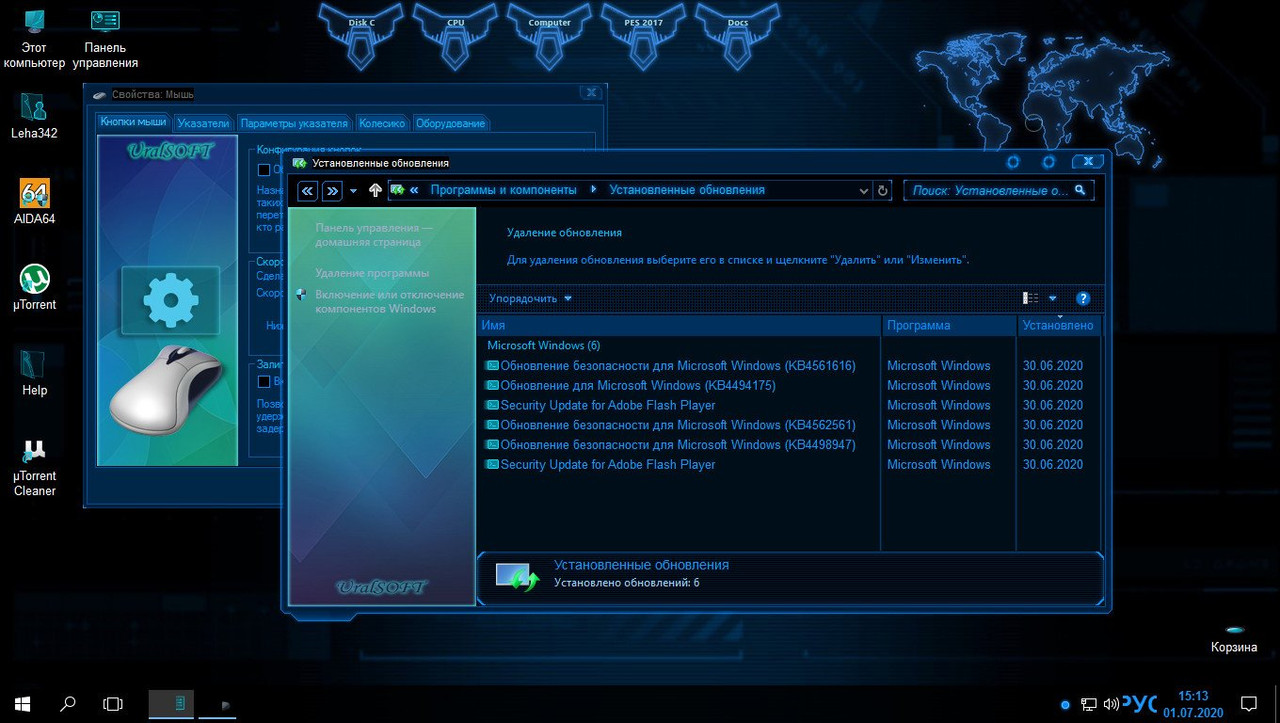Viewport: 1280px width, 723px height.
Task: Refresh the Installed Updates list
Action: pos(882,190)
